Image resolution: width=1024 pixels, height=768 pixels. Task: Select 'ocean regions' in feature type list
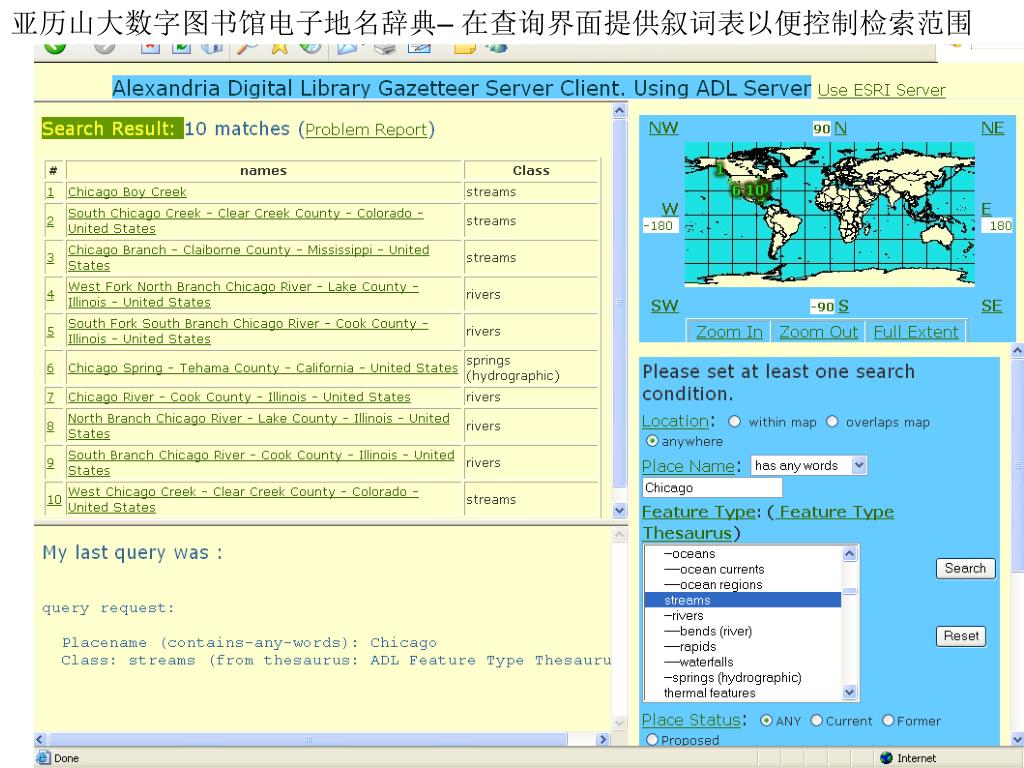[x=712, y=585]
